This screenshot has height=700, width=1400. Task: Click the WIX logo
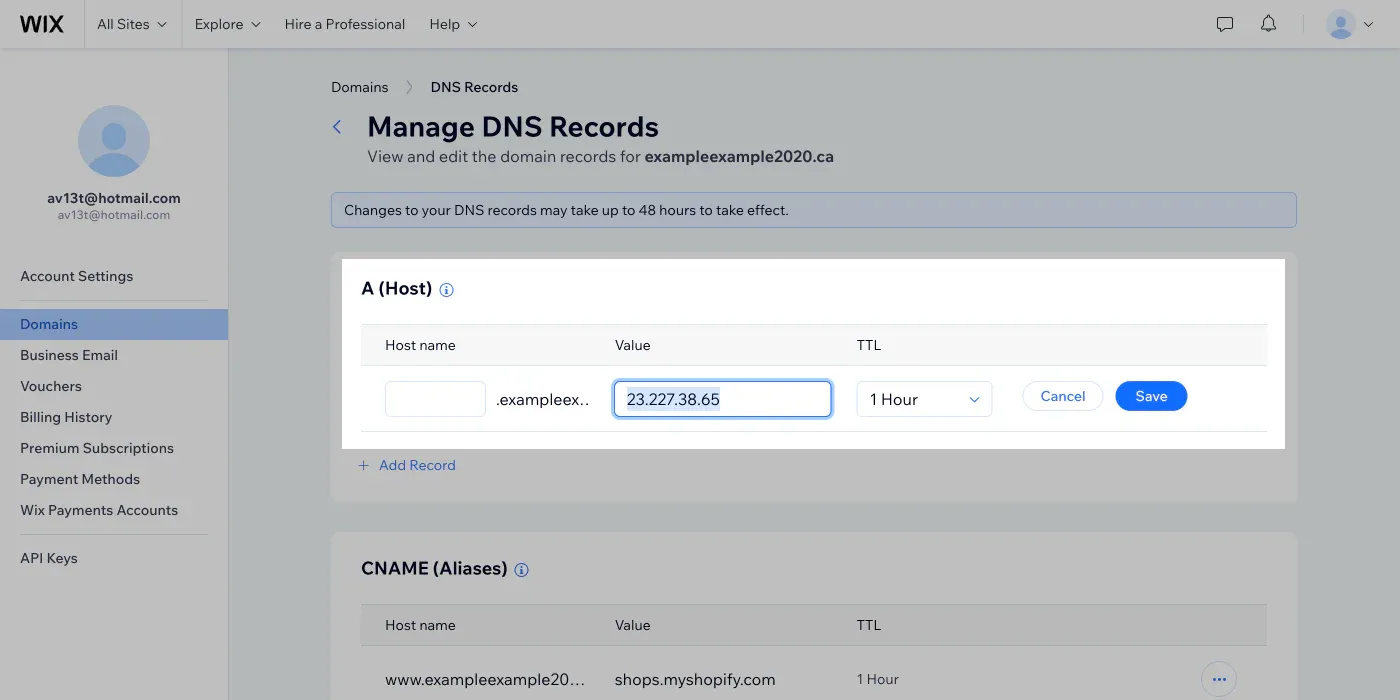pos(42,24)
